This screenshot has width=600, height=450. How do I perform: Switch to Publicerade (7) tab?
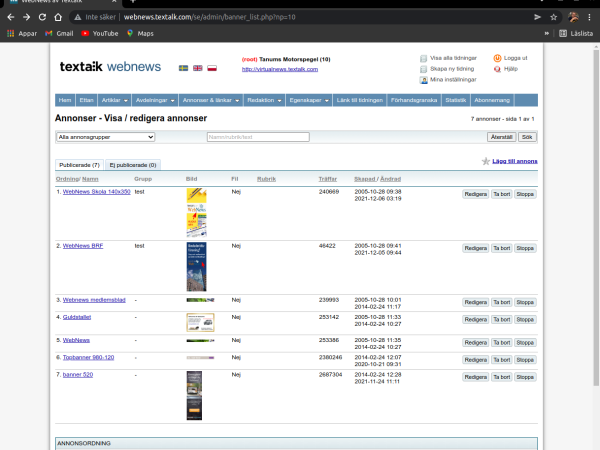(79, 165)
